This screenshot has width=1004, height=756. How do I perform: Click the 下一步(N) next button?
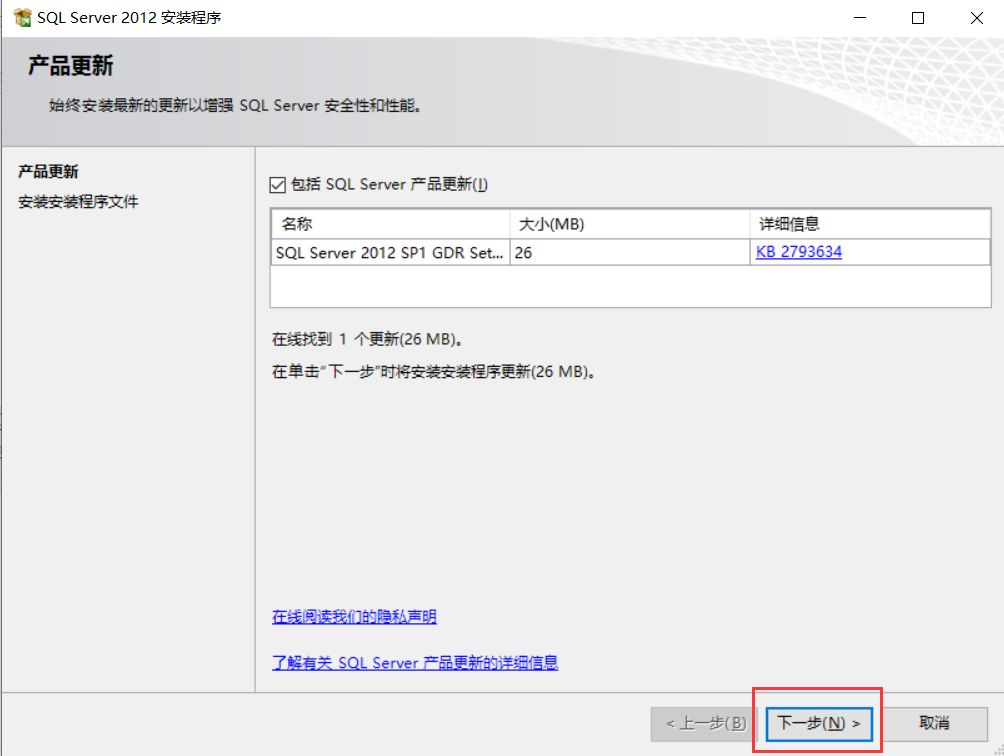[819, 723]
